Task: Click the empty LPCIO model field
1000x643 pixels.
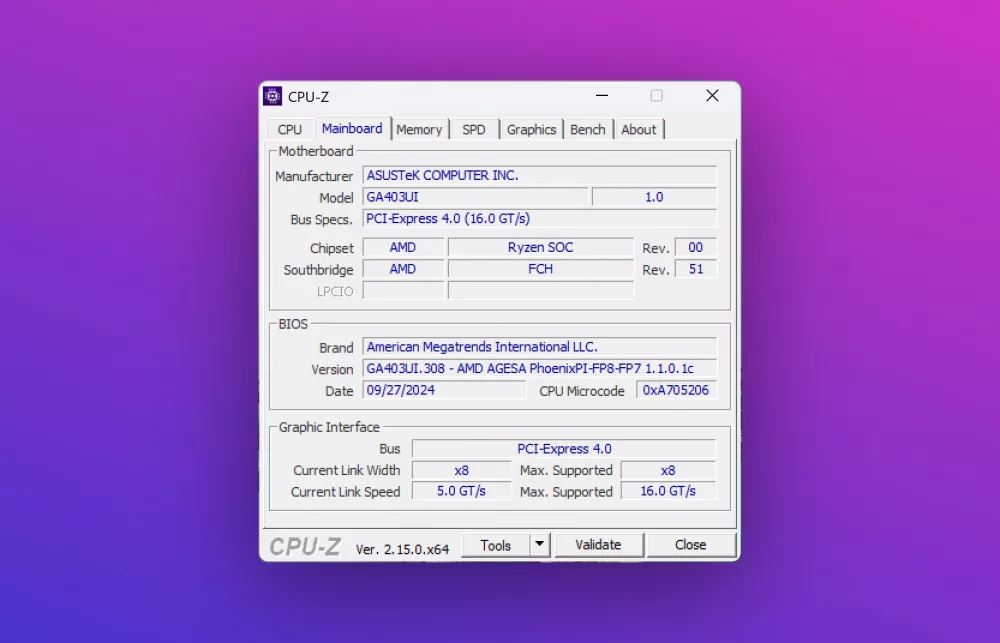Action: (x=541, y=291)
